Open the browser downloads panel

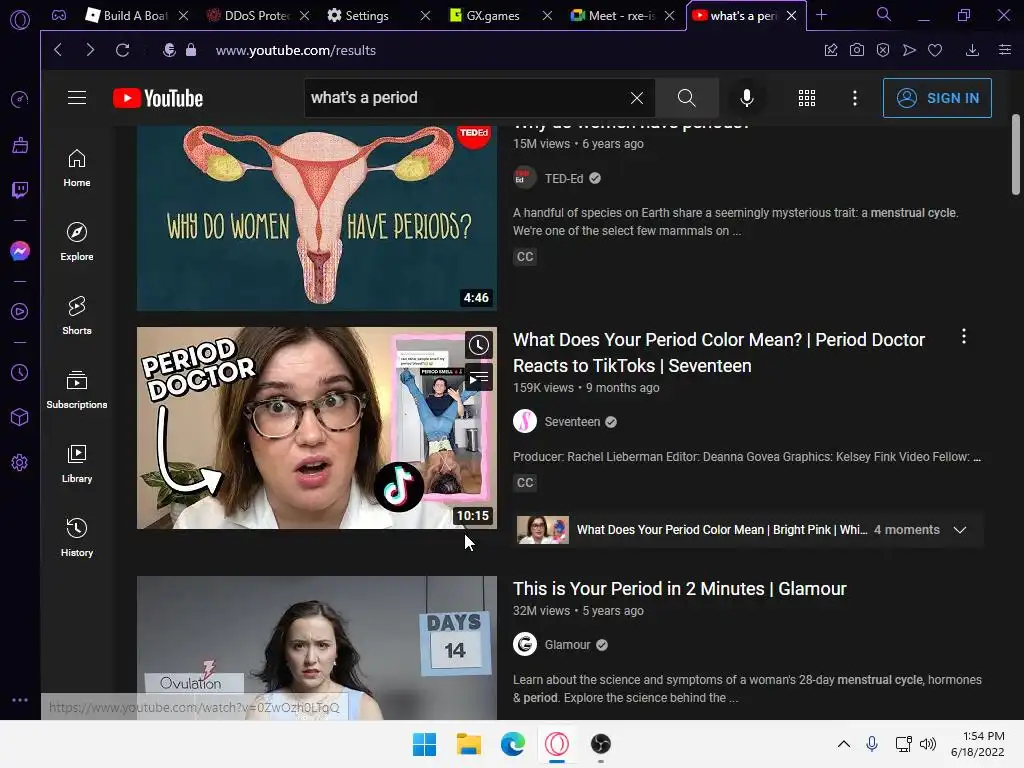(972, 50)
